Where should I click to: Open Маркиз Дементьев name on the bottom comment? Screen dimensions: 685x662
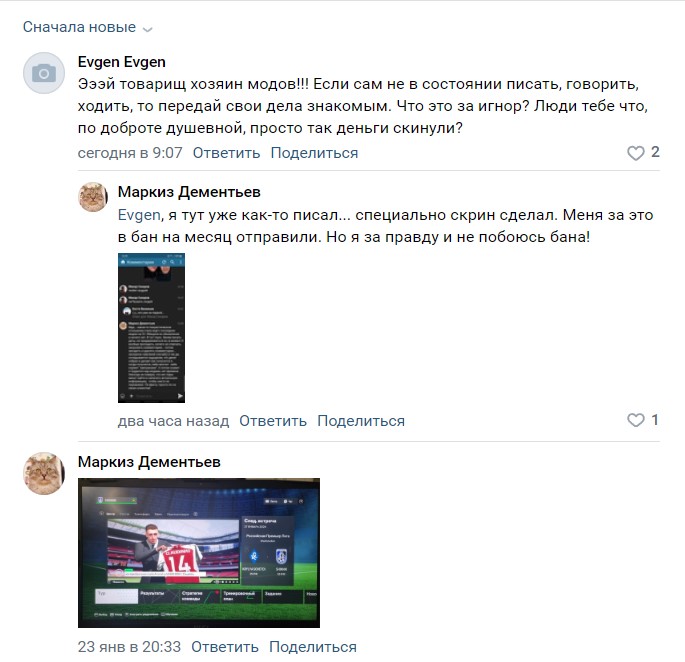pos(149,462)
